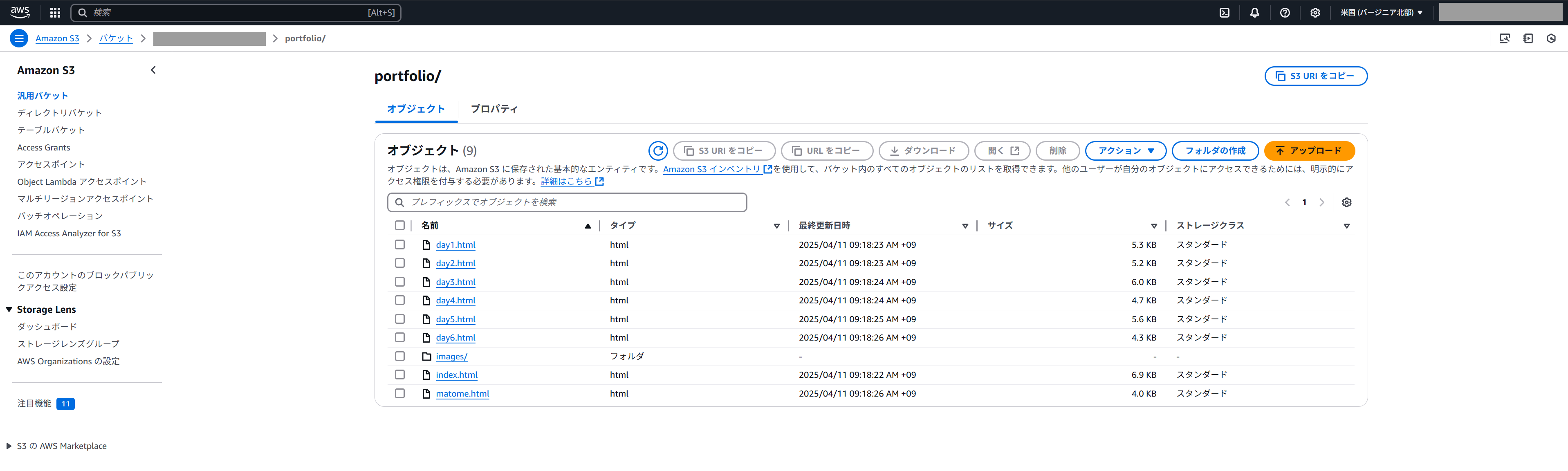Open the middle icon of the three under the account bar
Viewport: 1568px width, 471px height.
[x=1528, y=38]
